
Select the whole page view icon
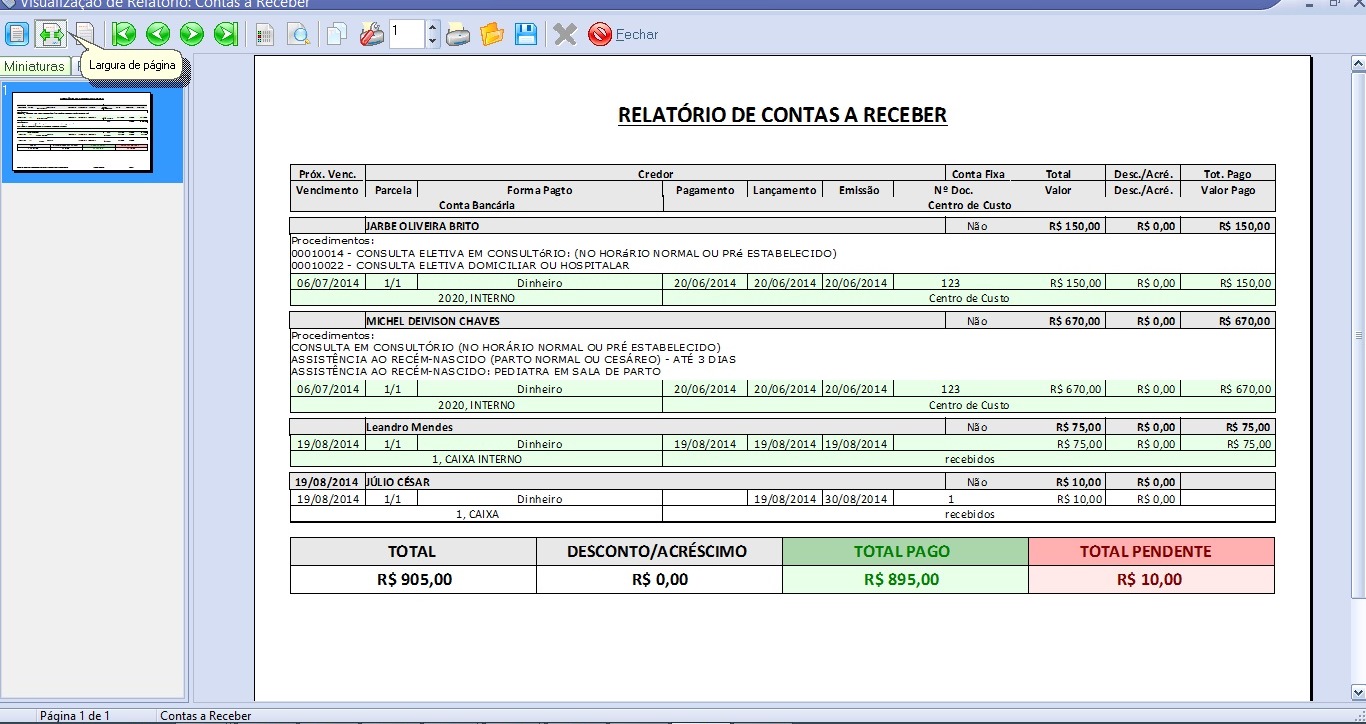click(x=17, y=34)
